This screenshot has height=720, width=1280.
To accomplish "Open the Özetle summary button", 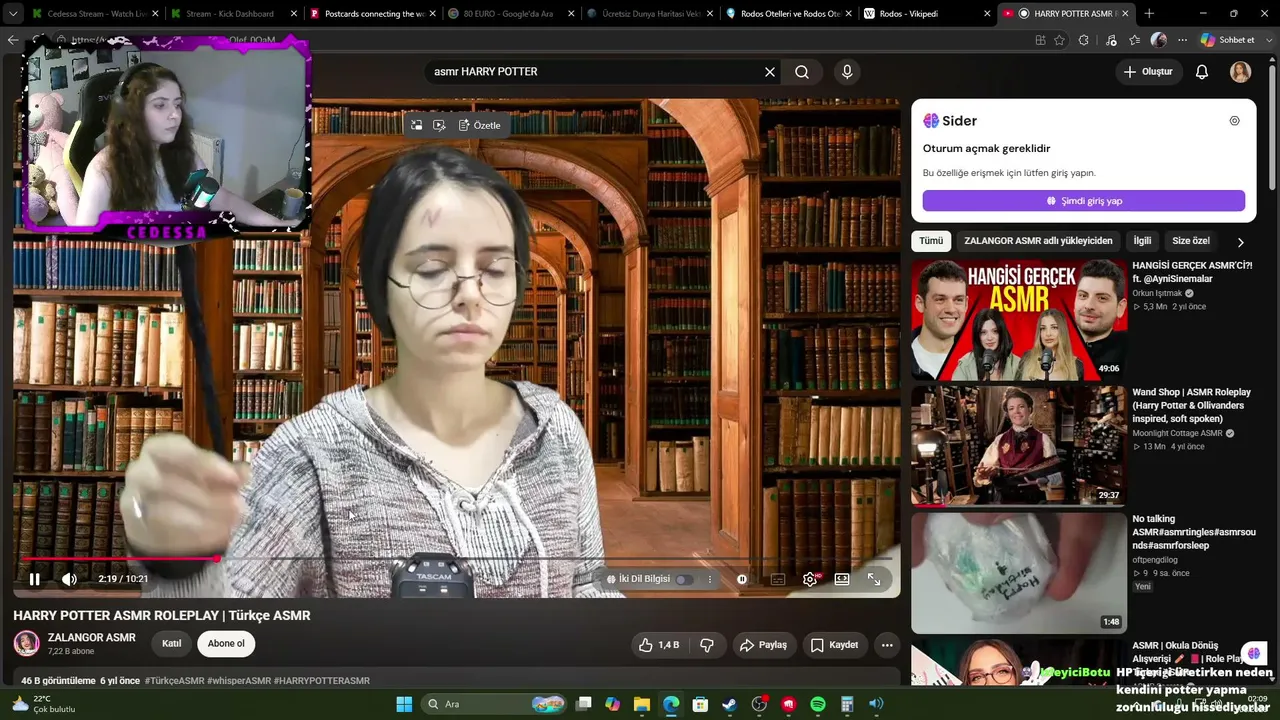I will 480,125.
